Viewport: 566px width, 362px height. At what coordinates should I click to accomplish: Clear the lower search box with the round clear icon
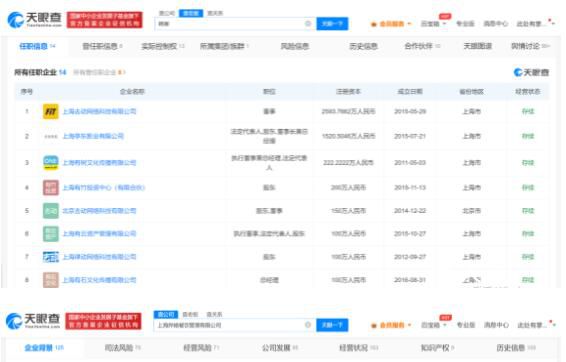tap(308, 325)
